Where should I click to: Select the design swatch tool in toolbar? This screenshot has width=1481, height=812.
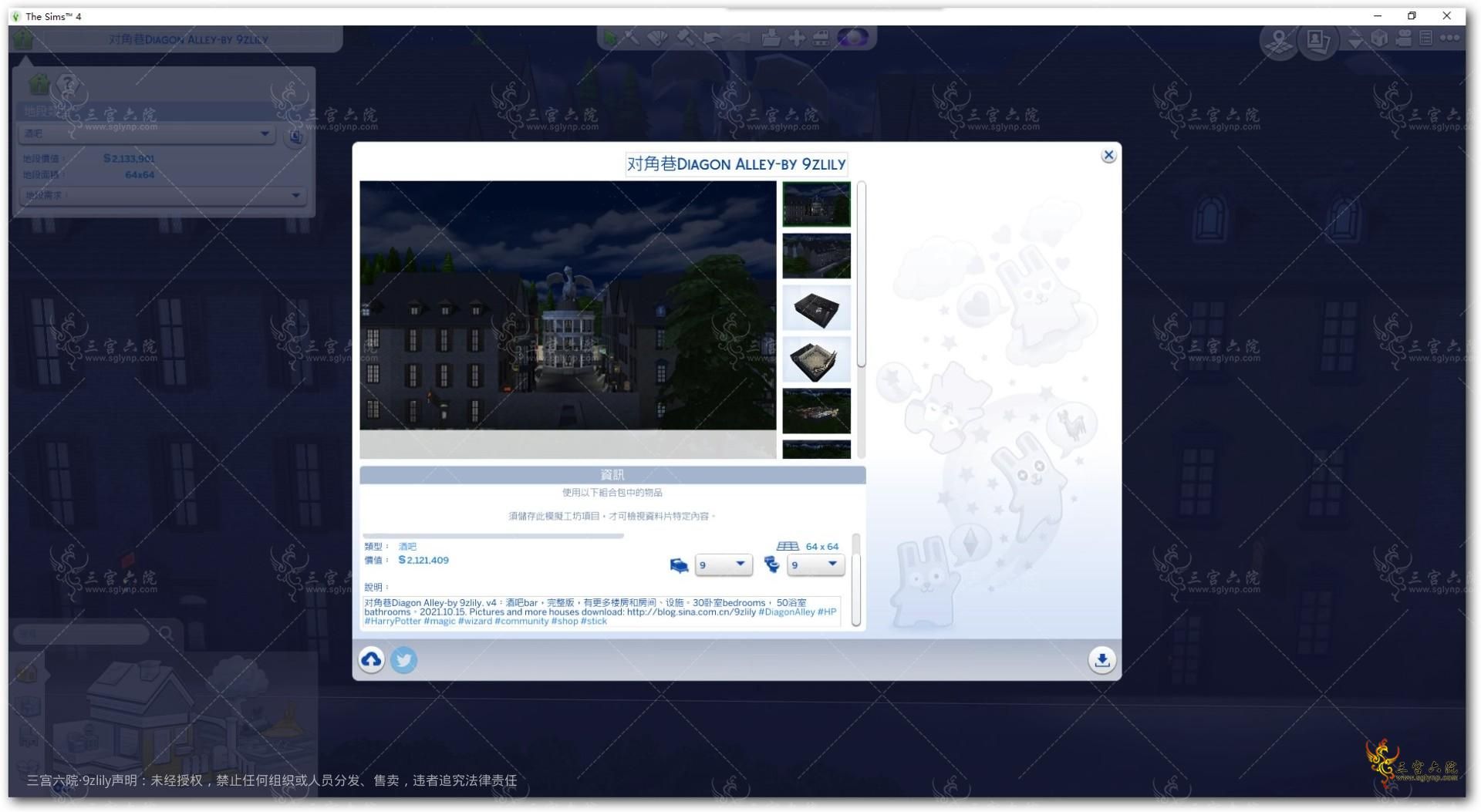(x=658, y=37)
